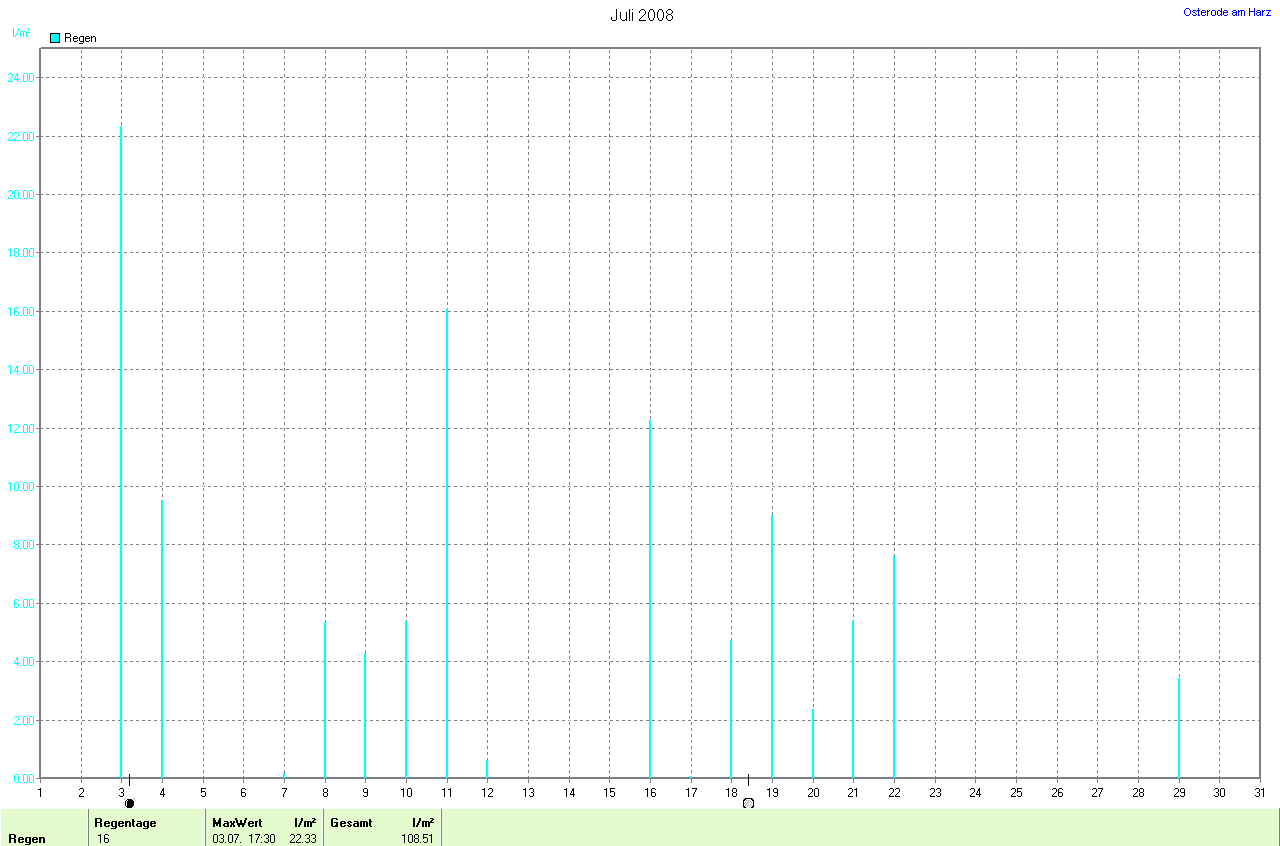The width and height of the screenshot is (1280, 846).
Task: Click day 31 on the x-axis
Action: coord(1259,793)
